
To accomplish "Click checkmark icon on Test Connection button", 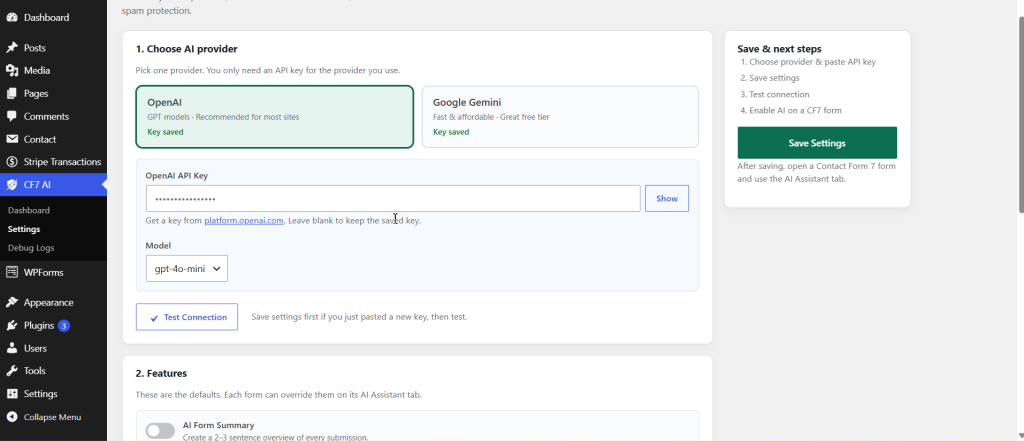I will (x=154, y=318).
